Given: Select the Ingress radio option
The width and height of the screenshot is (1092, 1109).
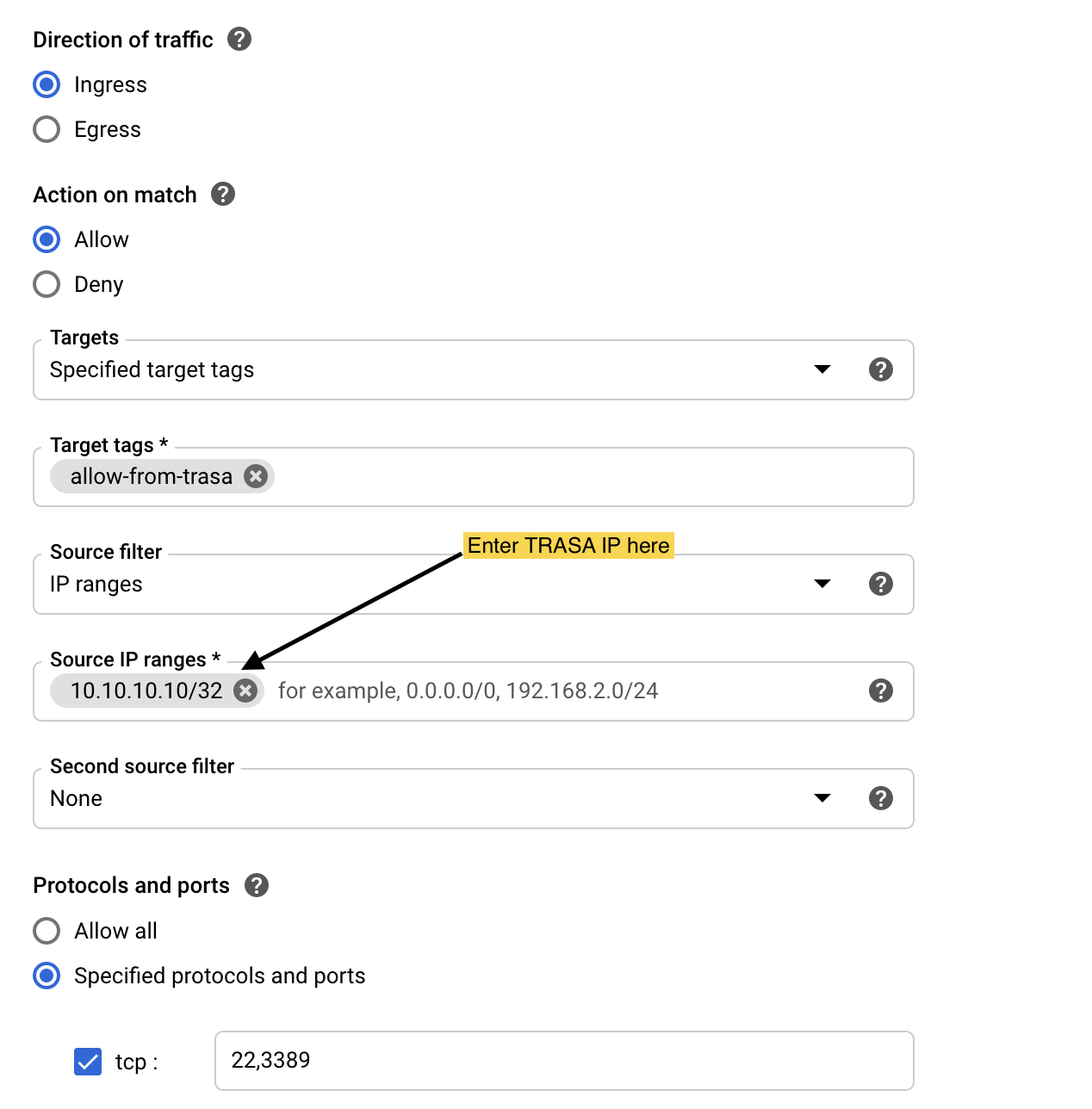Looking at the screenshot, I should click(47, 84).
